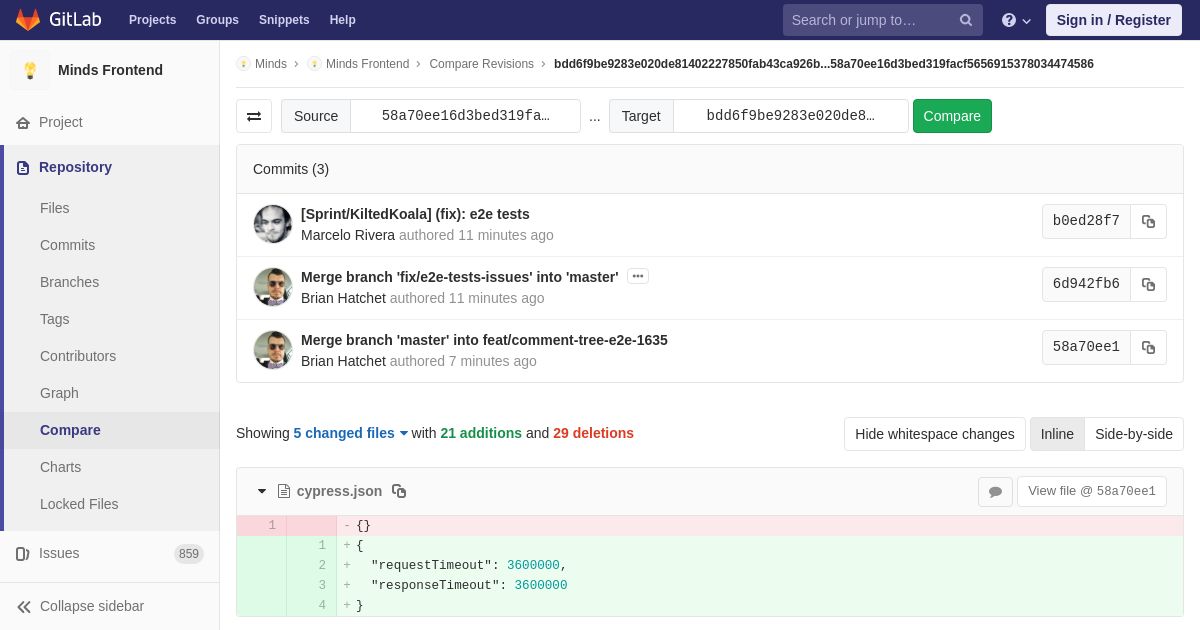The height and width of the screenshot is (630, 1200).
Task: Click the search magnifier icon
Action: 966,20
